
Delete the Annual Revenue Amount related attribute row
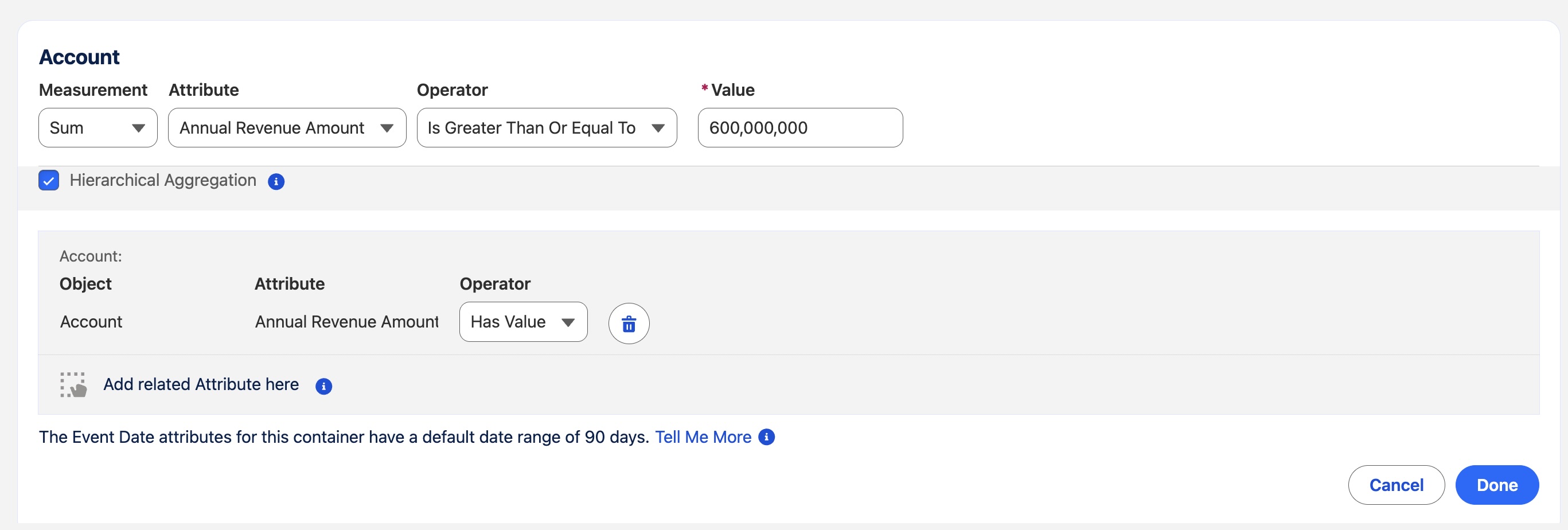pyautogui.click(x=629, y=323)
